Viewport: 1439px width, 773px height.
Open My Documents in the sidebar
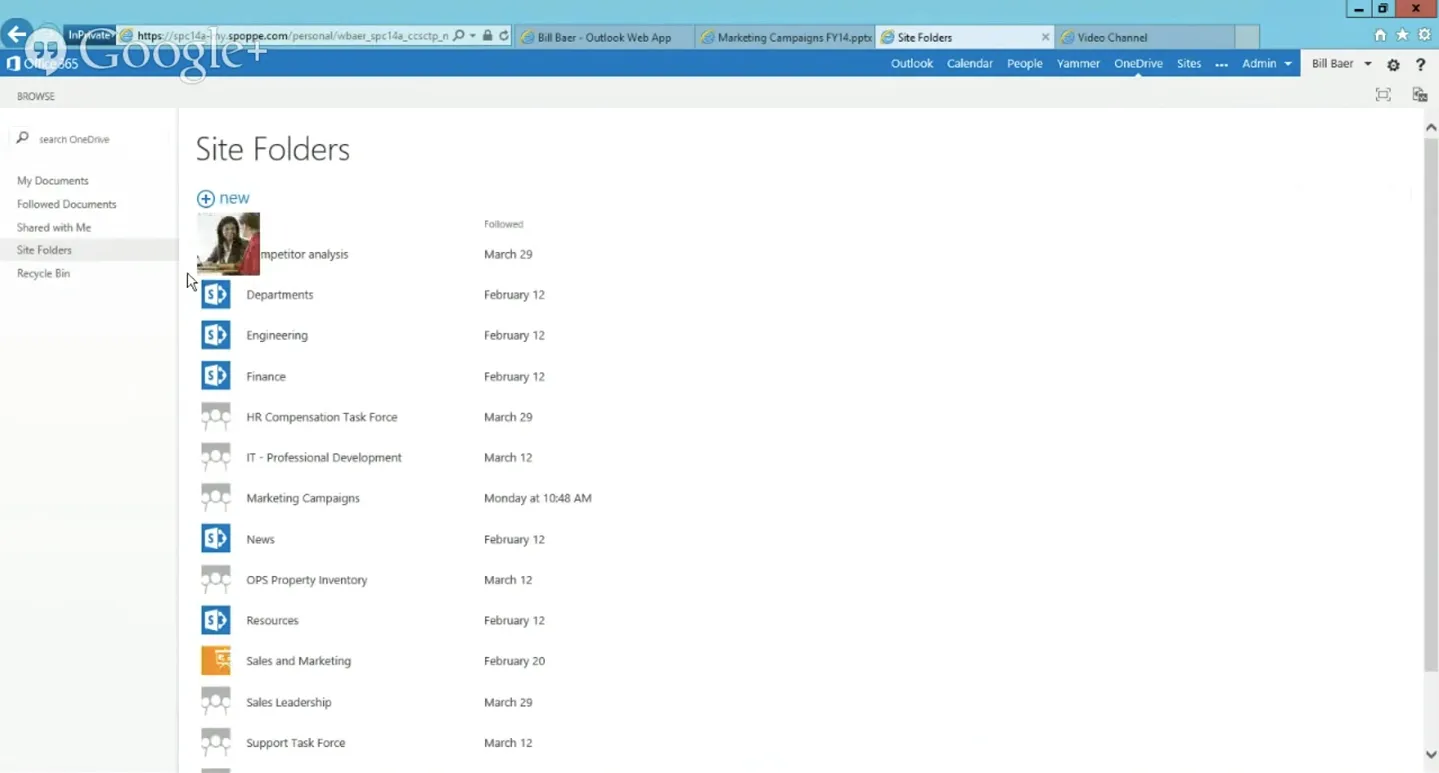53,181
